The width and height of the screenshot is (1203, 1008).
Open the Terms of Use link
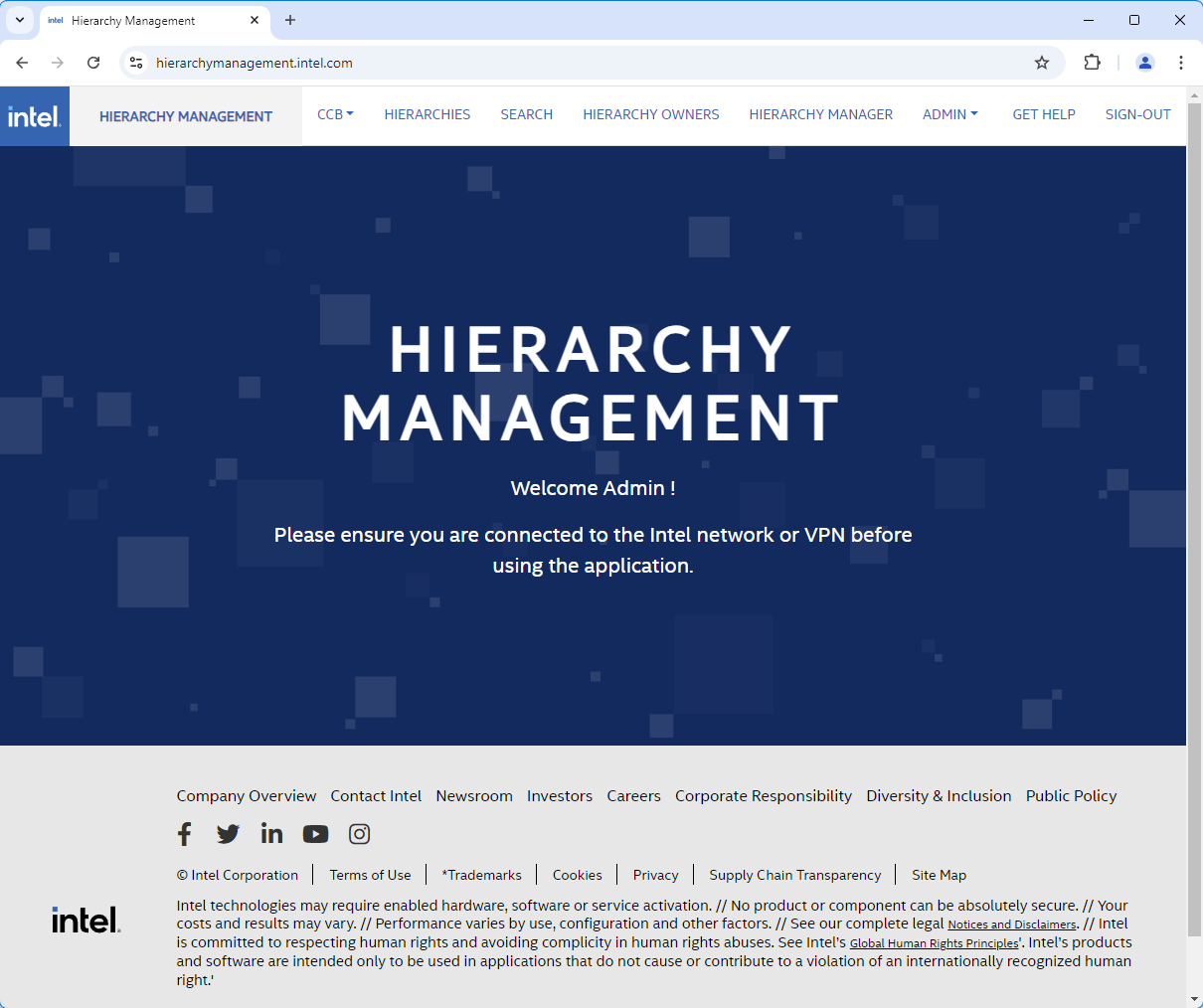tap(370, 875)
